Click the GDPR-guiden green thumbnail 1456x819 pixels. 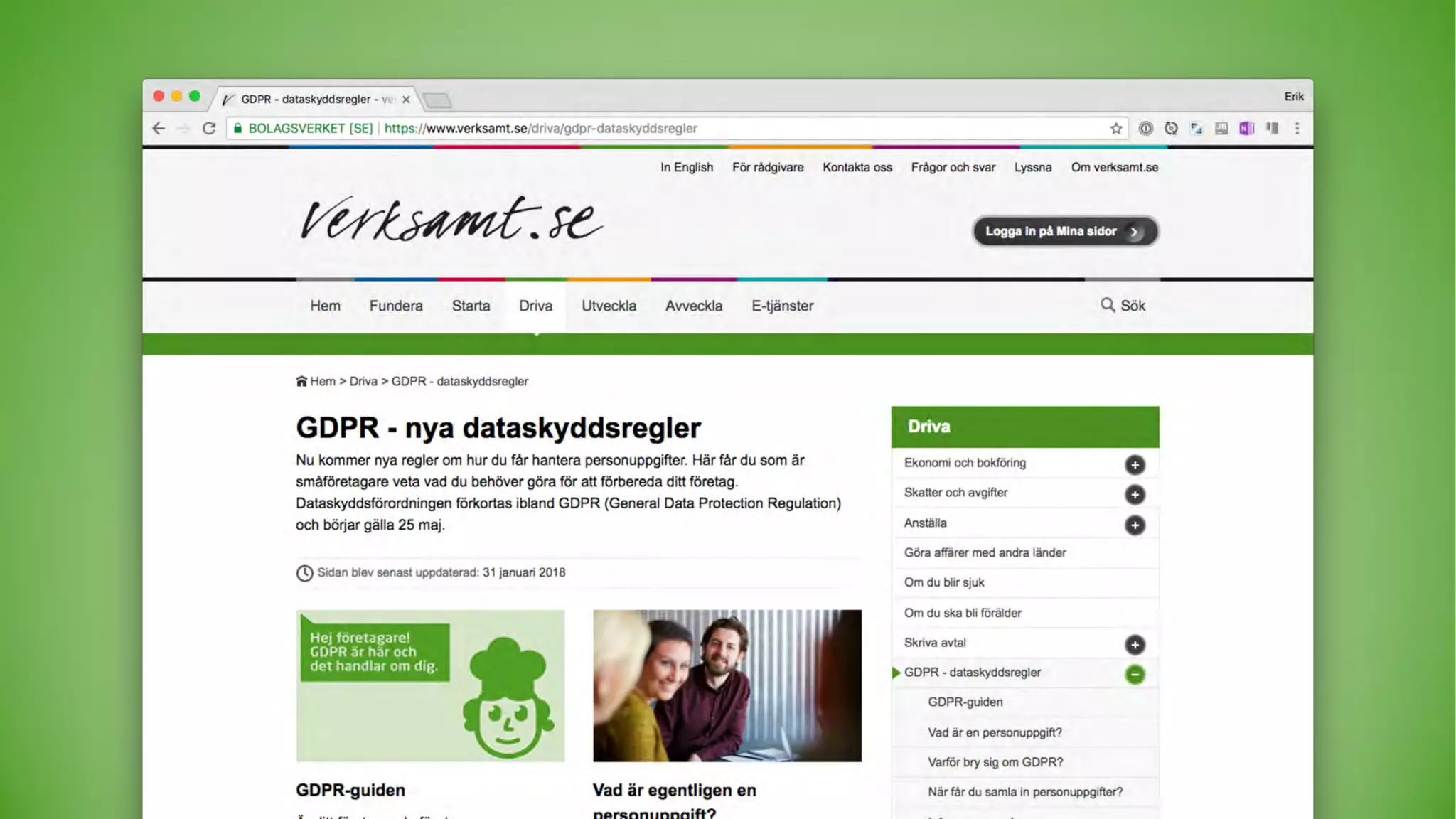[x=430, y=685]
